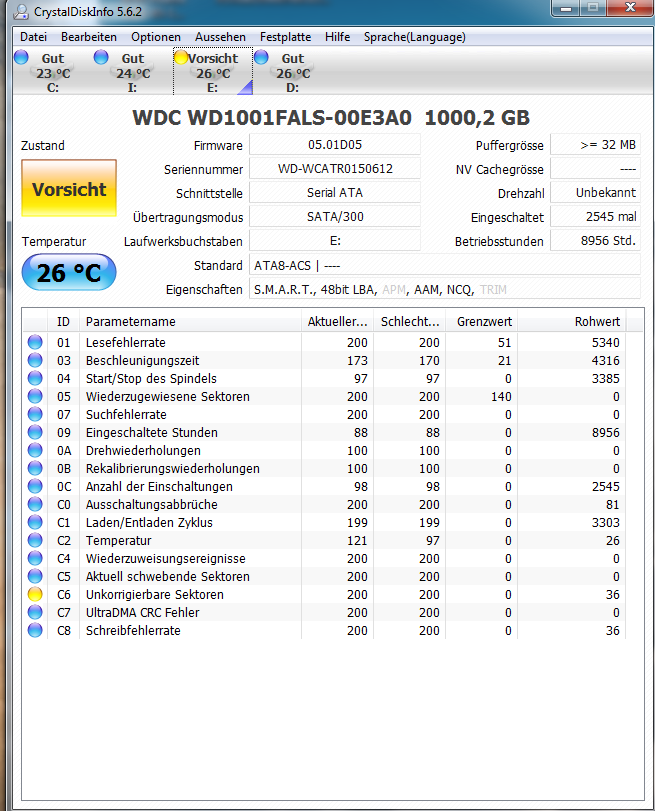This screenshot has height=811, width=655.
Task: Select drive D: tab showing 26 °C
Action: click(x=292, y=72)
